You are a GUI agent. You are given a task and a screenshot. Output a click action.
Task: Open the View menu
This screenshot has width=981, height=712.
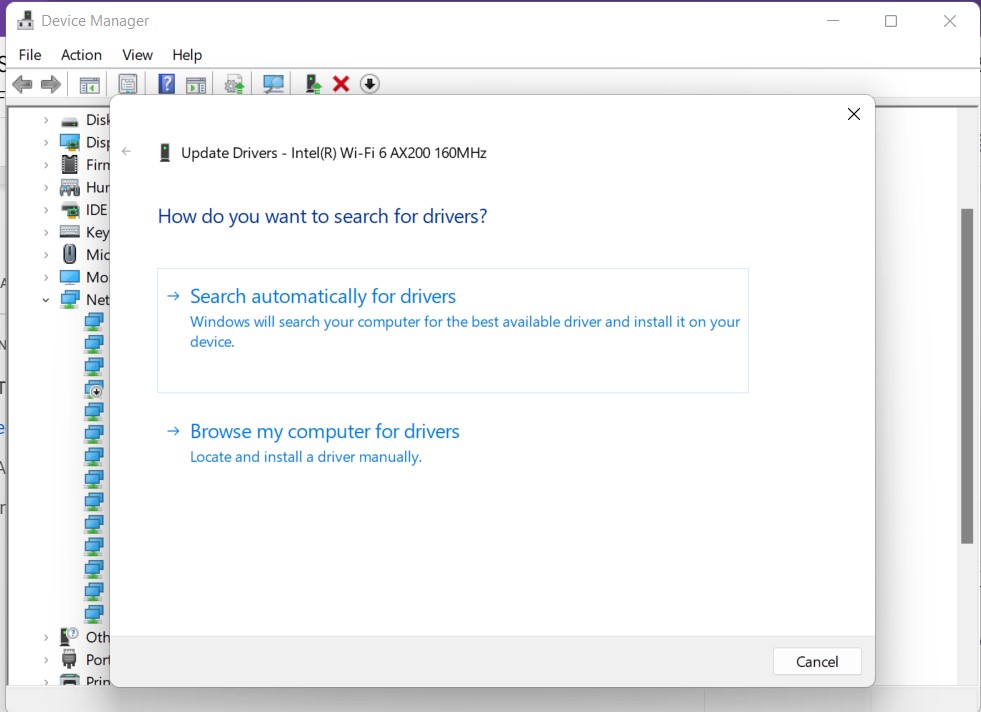coord(137,55)
